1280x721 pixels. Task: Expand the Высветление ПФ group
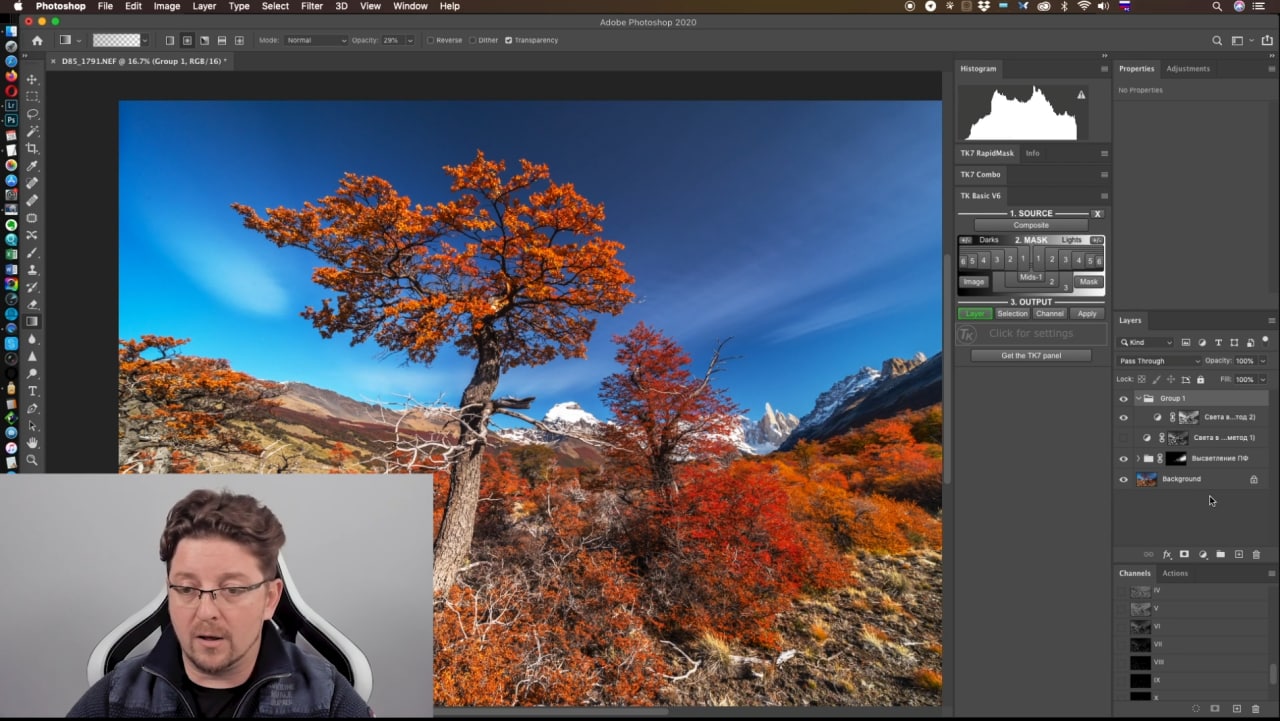point(1137,459)
